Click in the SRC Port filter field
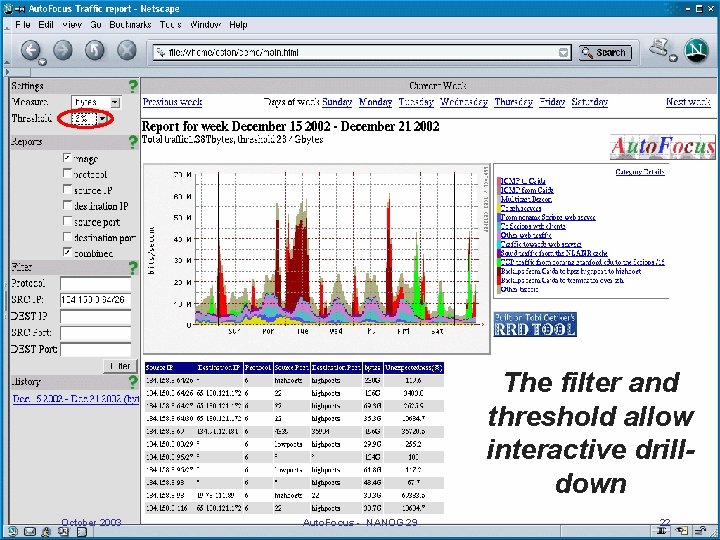 [x=96, y=333]
